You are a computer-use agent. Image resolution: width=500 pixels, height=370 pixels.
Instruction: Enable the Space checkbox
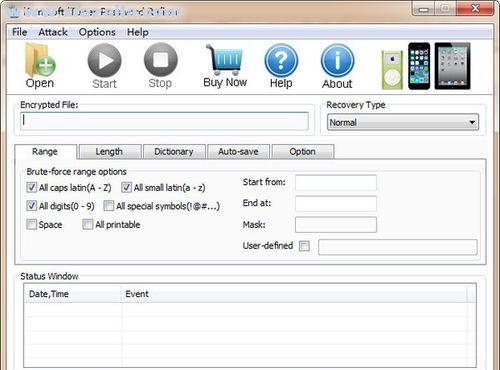point(32,224)
